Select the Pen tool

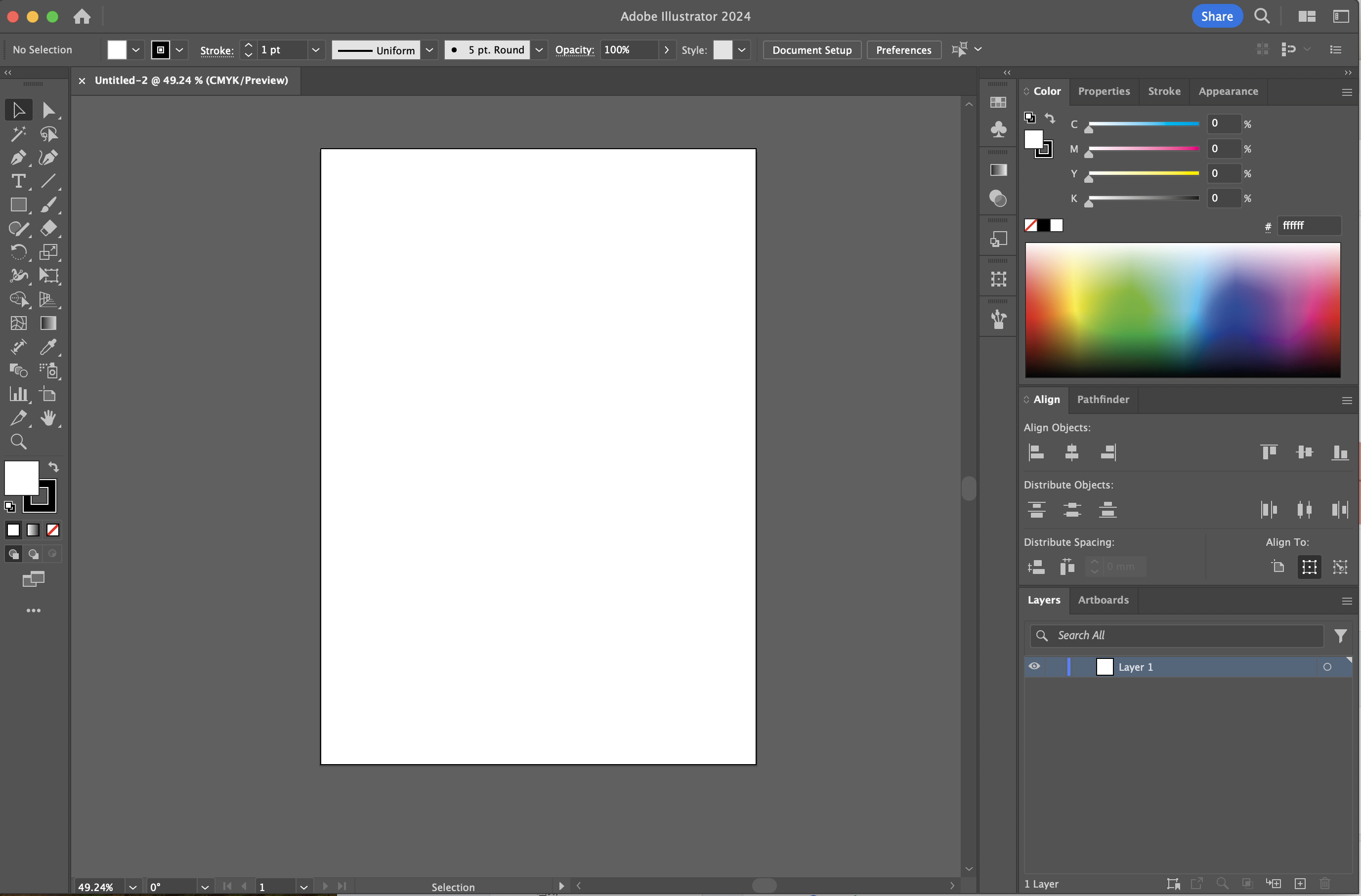click(18, 158)
